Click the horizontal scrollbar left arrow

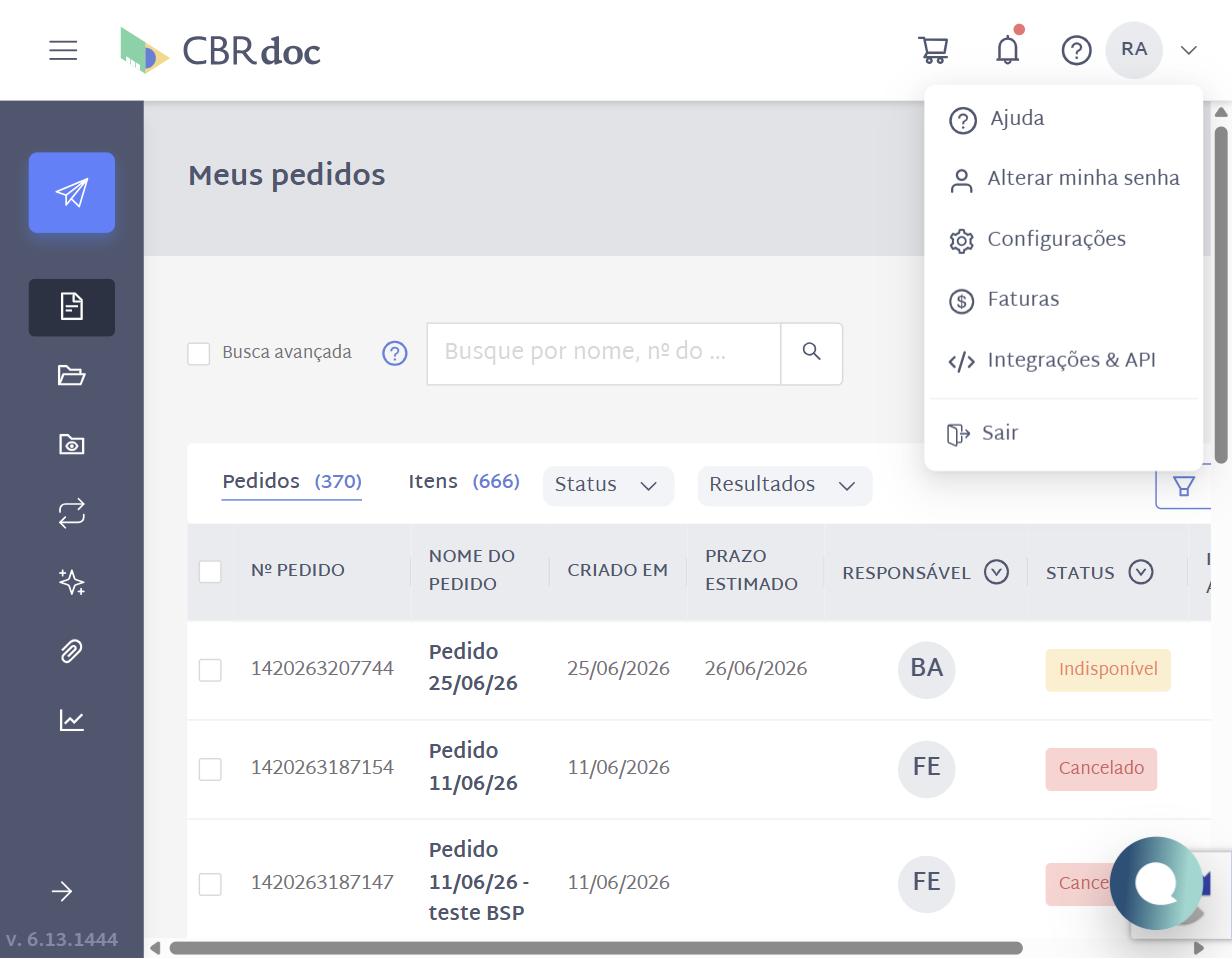pyautogui.click(x=155, y=948)
